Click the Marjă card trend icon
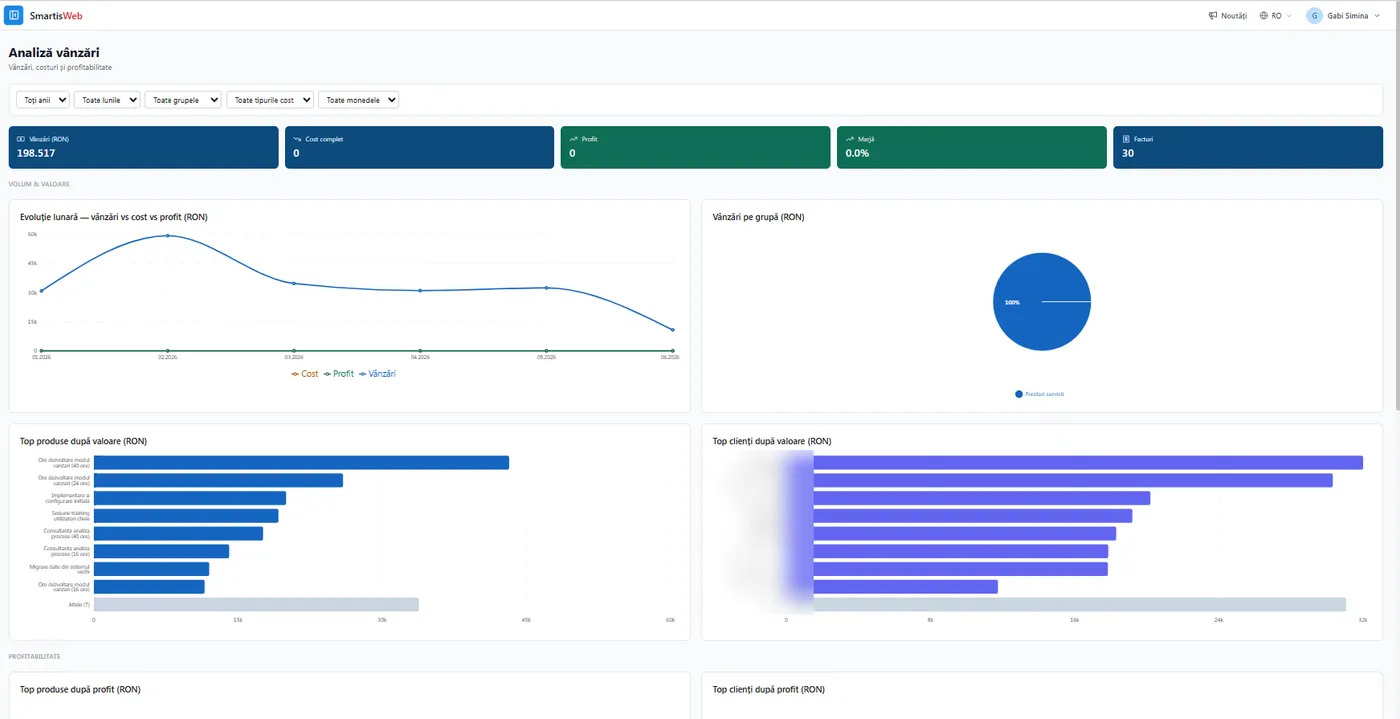Screen dimensions: 1400x719 coord(849,139)
